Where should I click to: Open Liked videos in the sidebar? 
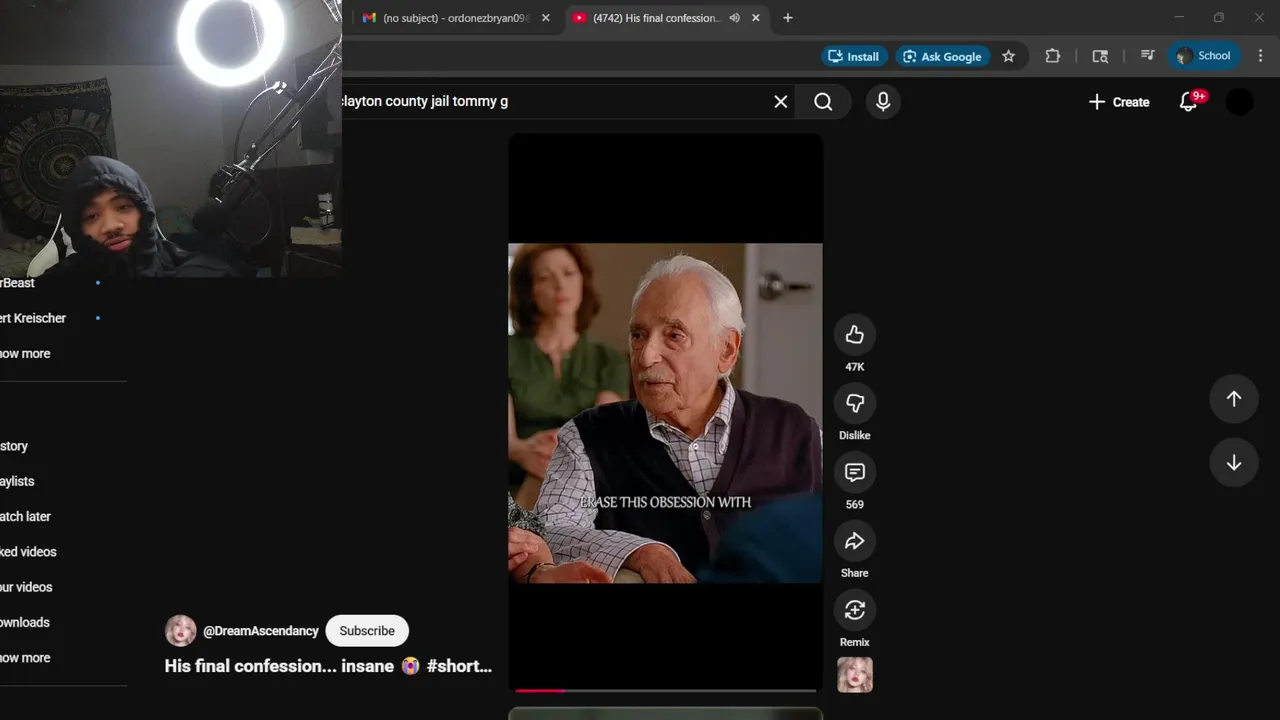pyautogui.click(x=28, y=552)
